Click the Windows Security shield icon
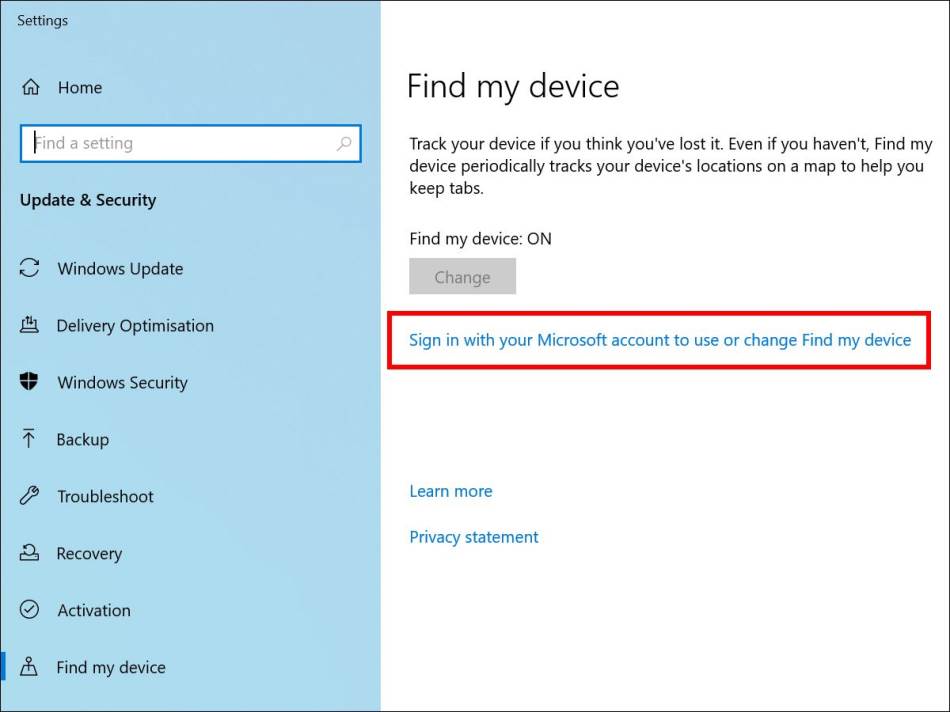The image size is (950, 712). click(x=28, y=382)
